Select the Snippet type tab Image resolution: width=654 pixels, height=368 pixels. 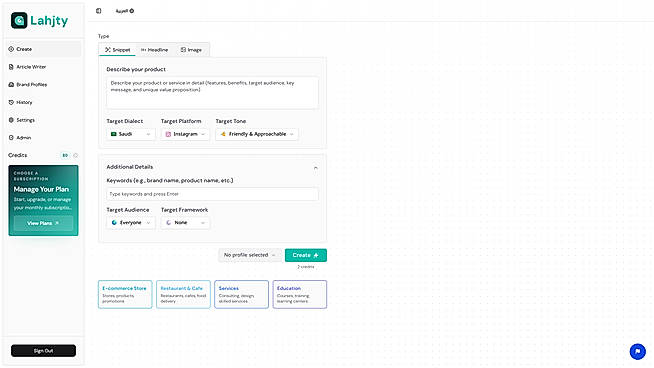point(117,50)
